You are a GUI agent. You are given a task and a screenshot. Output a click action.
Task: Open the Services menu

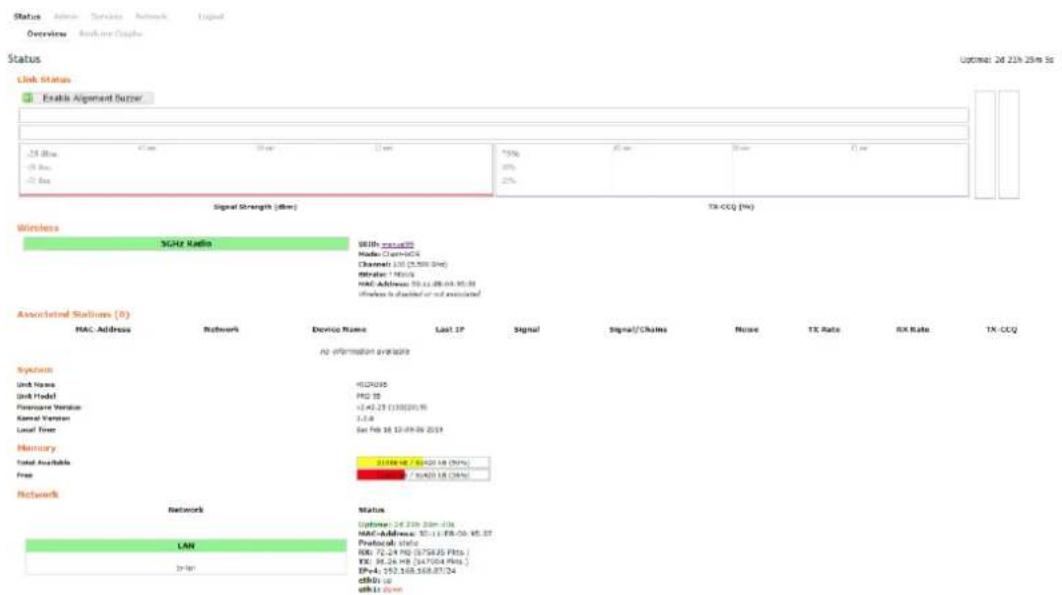106,16
